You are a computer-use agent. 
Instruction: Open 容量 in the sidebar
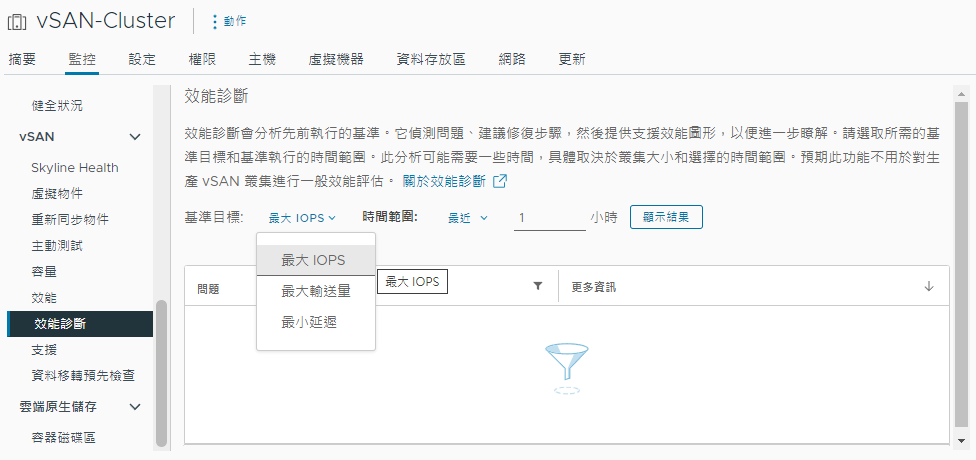point(44,272)
